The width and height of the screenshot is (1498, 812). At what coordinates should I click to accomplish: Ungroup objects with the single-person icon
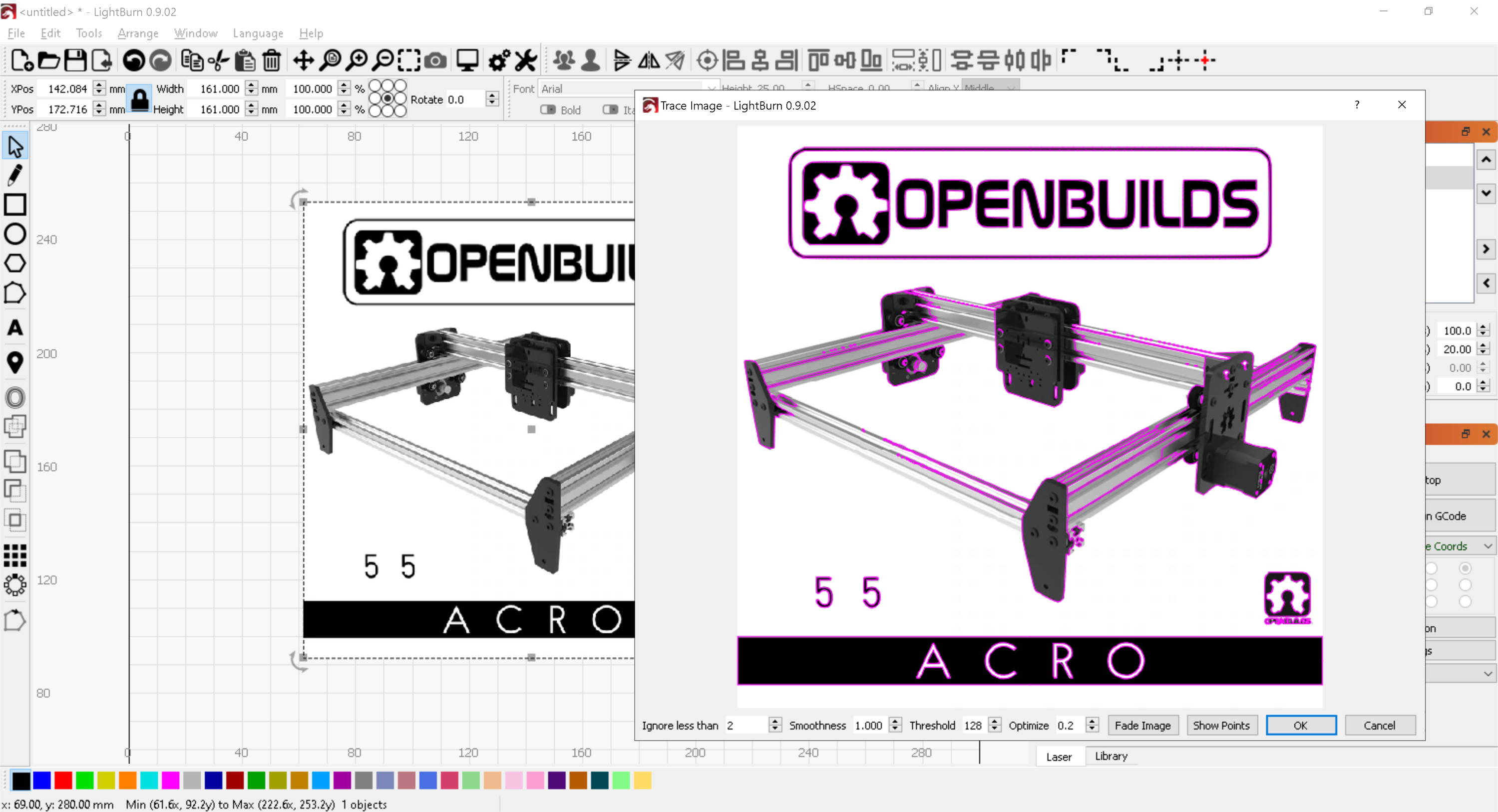pyautogui.click(x=591, y=60)
